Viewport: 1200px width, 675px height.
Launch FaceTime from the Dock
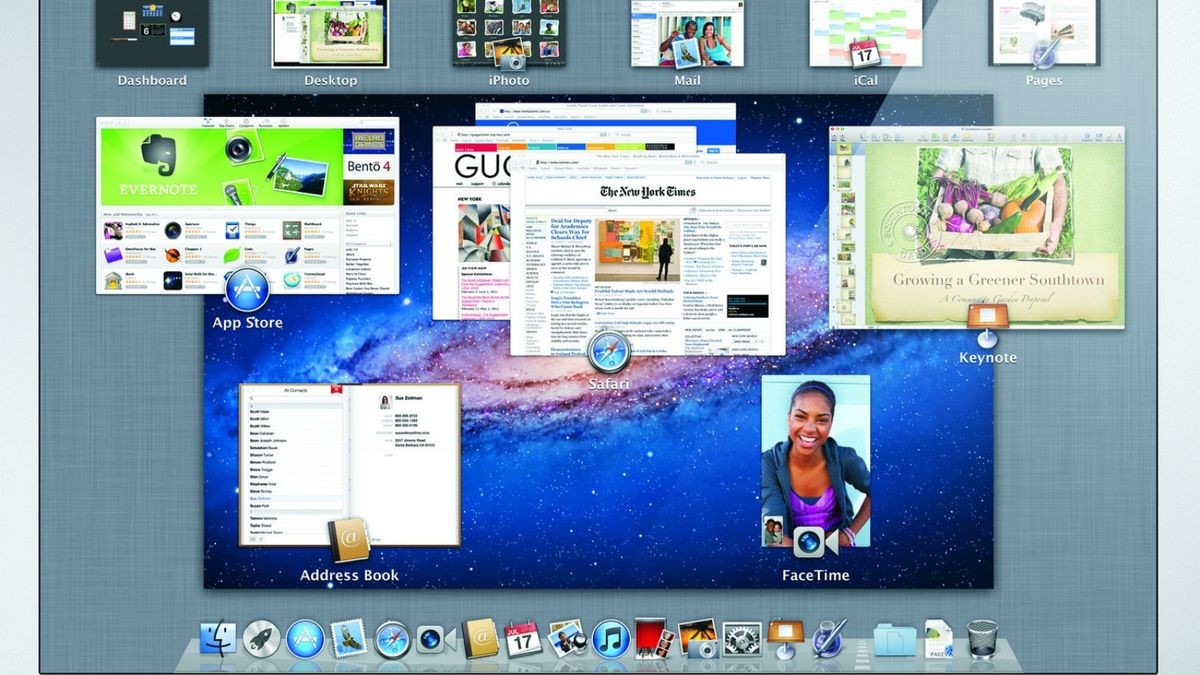(x=430, y=640)
